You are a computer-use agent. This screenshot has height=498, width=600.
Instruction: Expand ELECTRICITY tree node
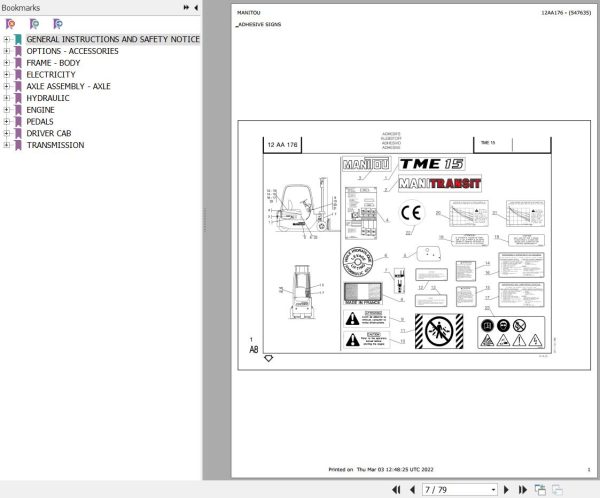click(6, 75)
